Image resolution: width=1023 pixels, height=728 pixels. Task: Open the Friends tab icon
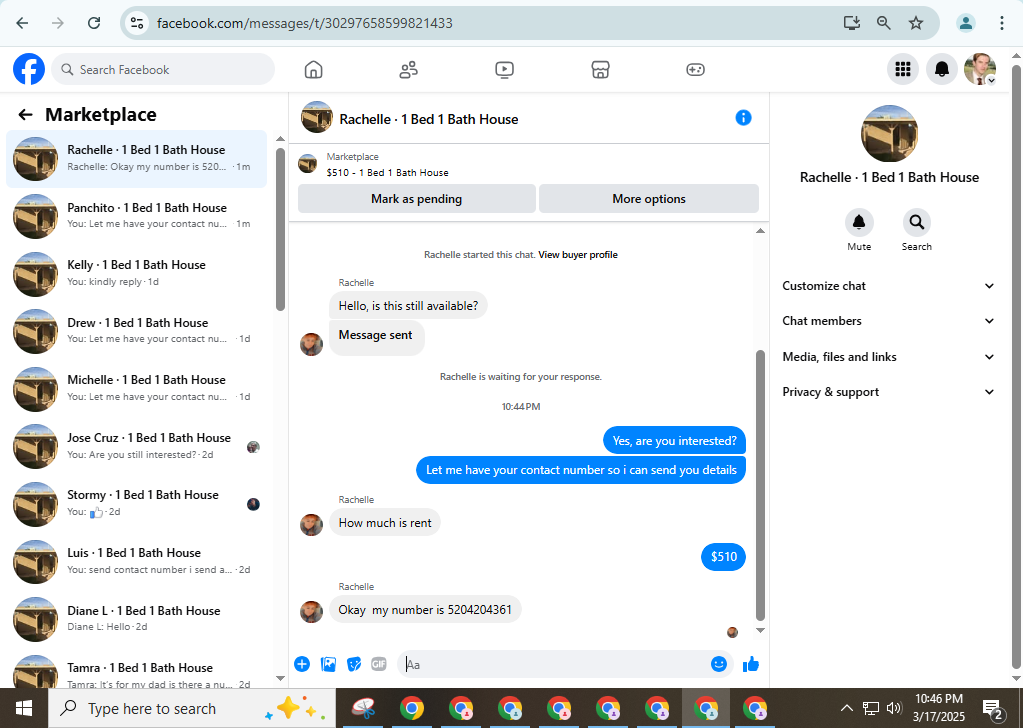point(408,69)
